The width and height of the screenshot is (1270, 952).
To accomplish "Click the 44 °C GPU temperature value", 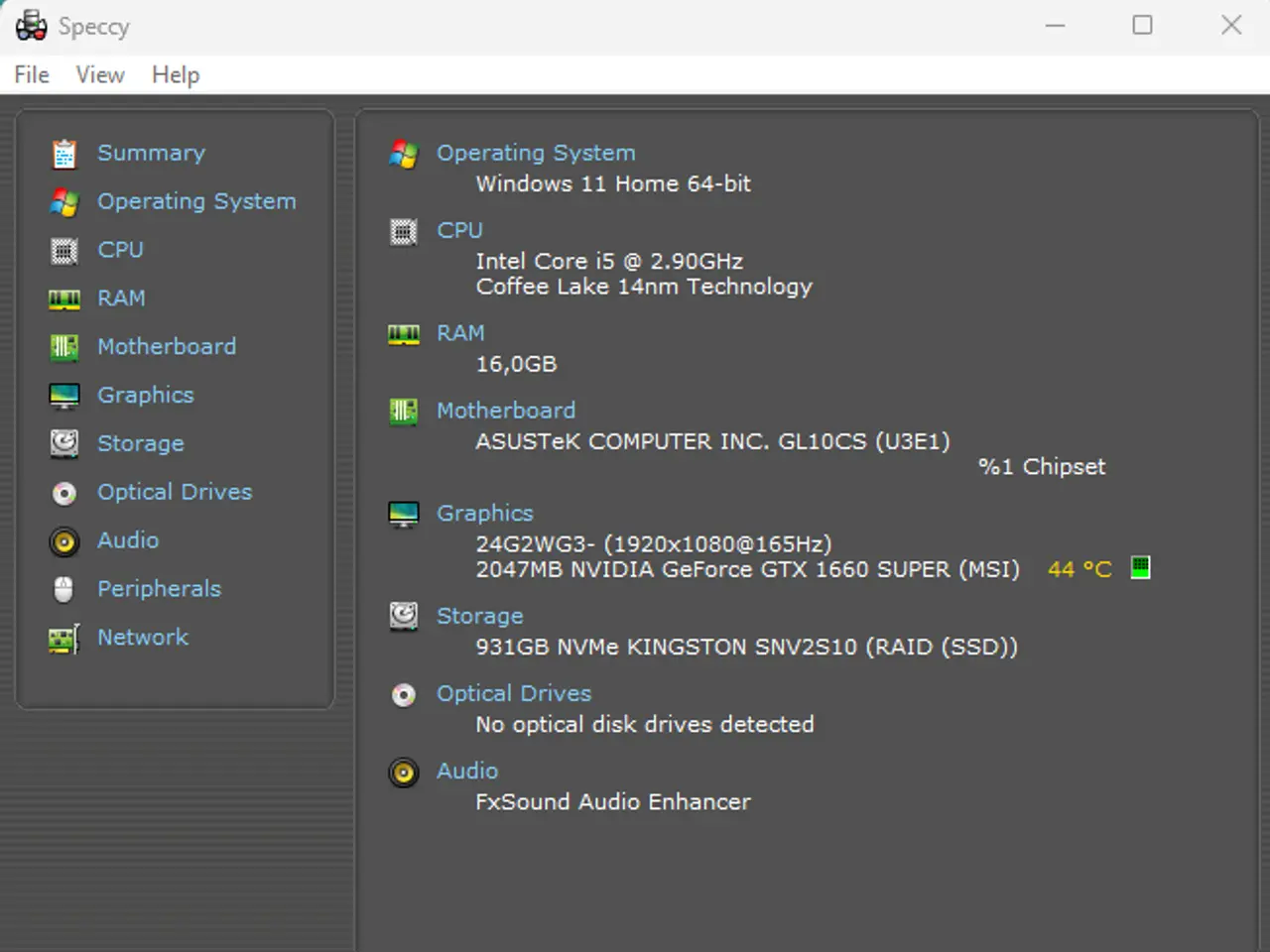I will tap(1079, 570).
